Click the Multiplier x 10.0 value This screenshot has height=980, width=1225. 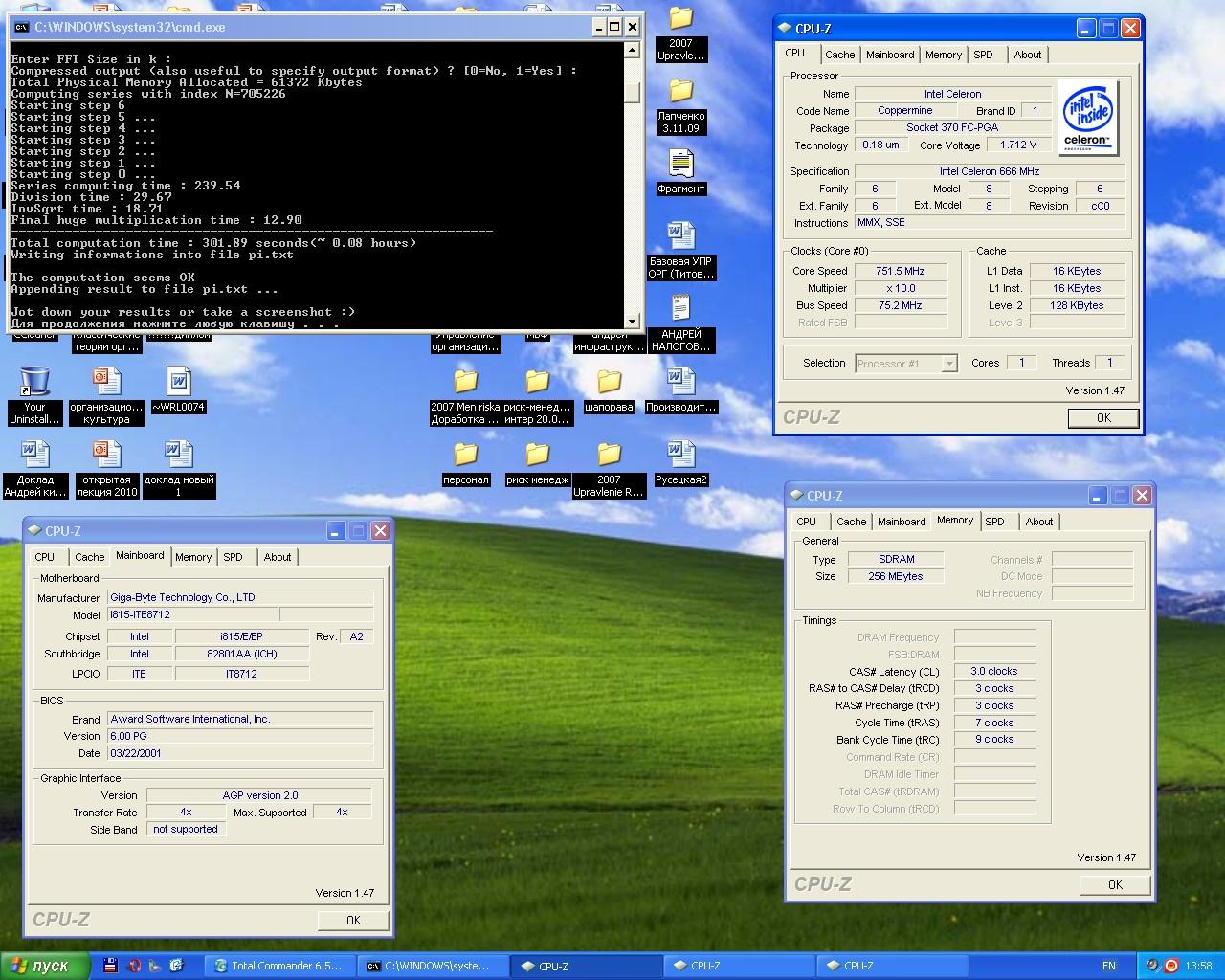click(901, 288)
